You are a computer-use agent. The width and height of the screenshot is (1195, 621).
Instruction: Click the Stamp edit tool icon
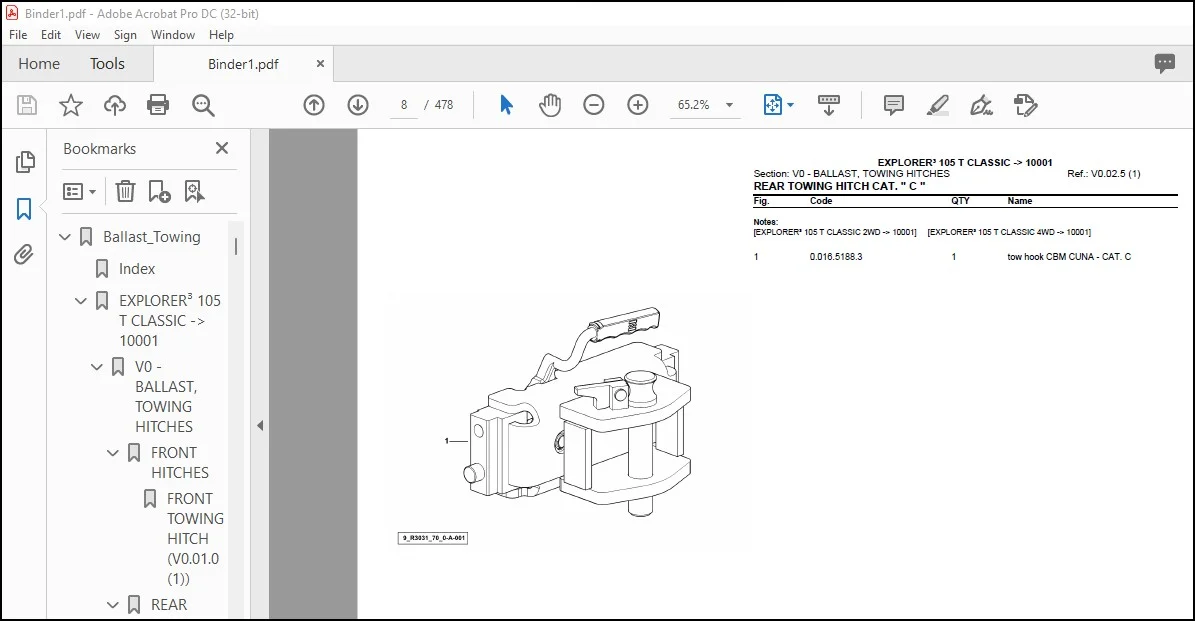point(1026,105)
